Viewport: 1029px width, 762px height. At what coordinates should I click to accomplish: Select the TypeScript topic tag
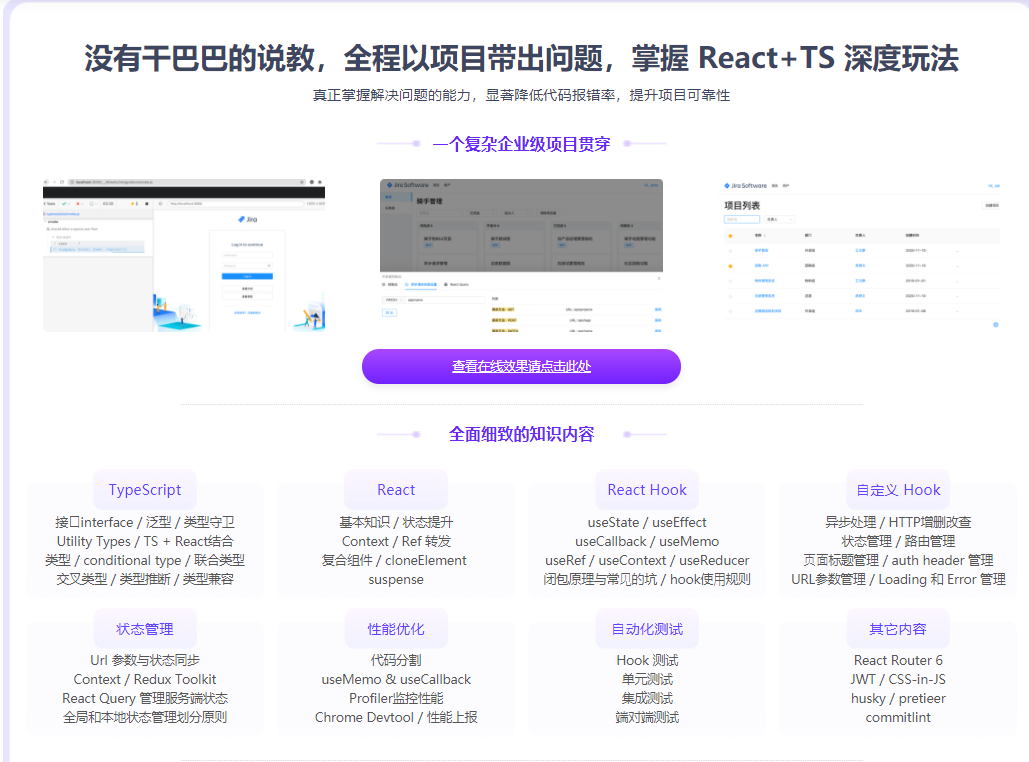pos(145,490)
